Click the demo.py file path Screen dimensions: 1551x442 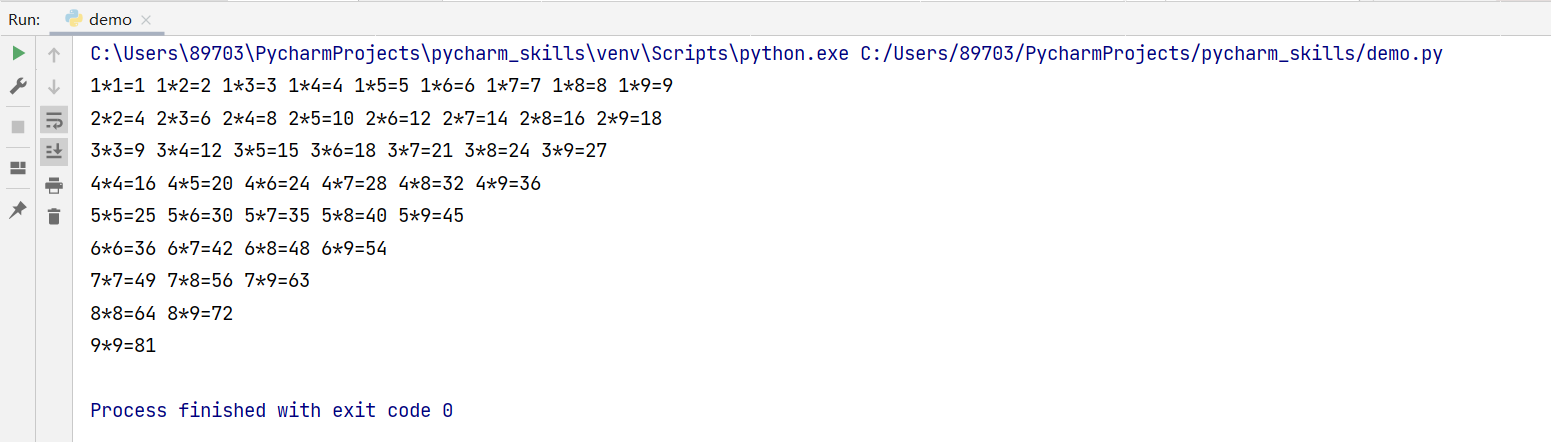coord(1151,54)
